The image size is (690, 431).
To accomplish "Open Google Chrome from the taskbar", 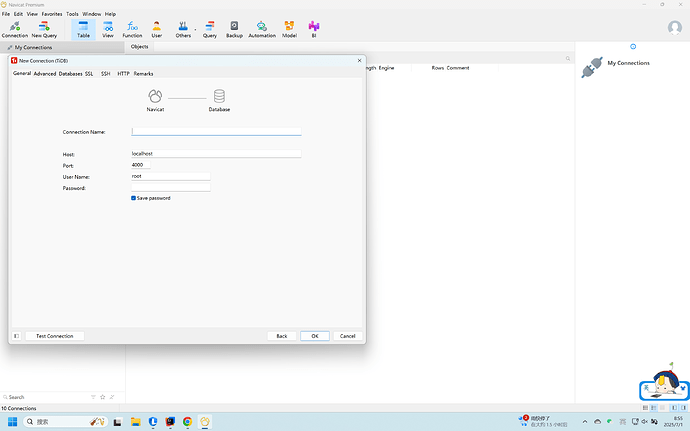I will (x=187, y=422).
